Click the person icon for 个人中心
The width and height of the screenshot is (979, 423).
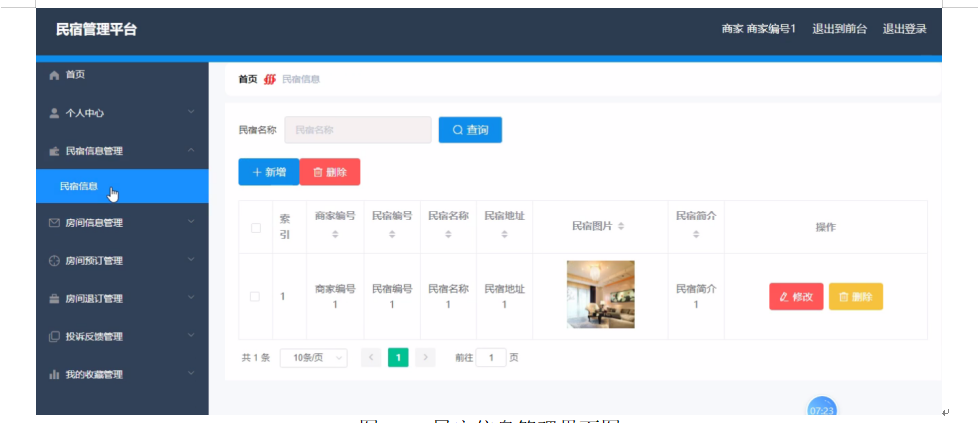pos(54,113)
